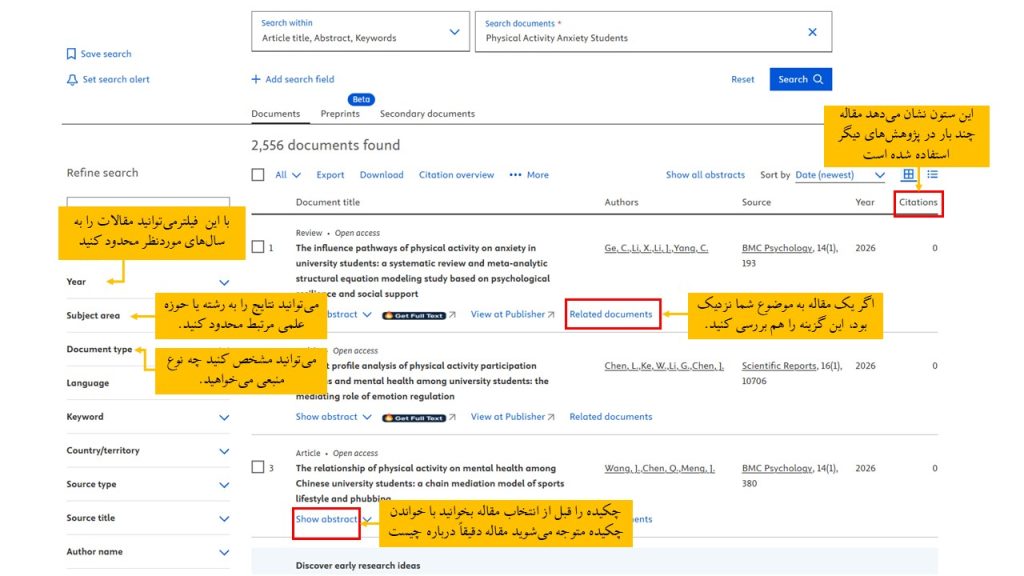The image size is (1024, 576).
Task: Select the Preprints tab
Action: click(340, 114)
